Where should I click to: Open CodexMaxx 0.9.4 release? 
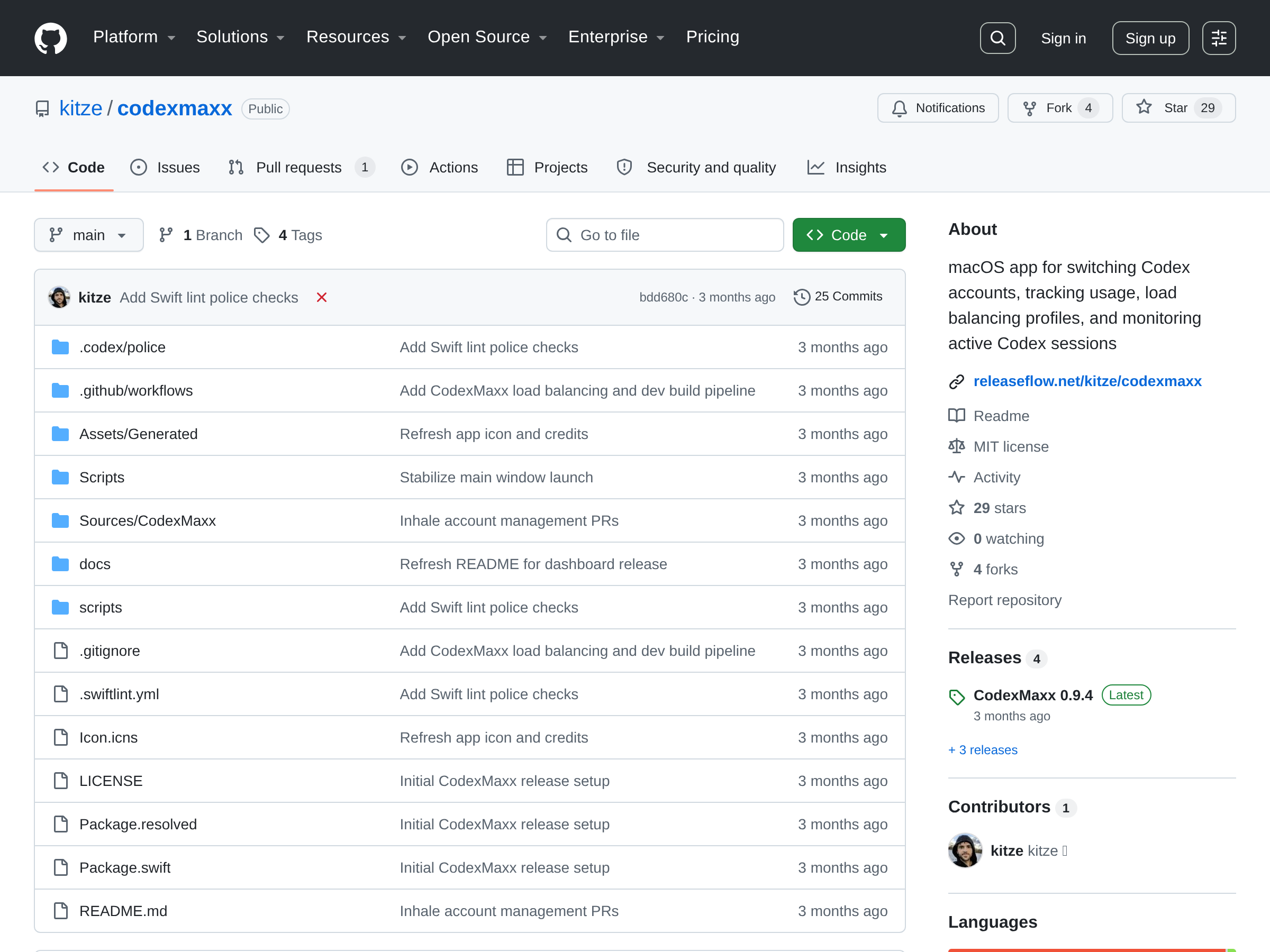tap(1033, 695)
